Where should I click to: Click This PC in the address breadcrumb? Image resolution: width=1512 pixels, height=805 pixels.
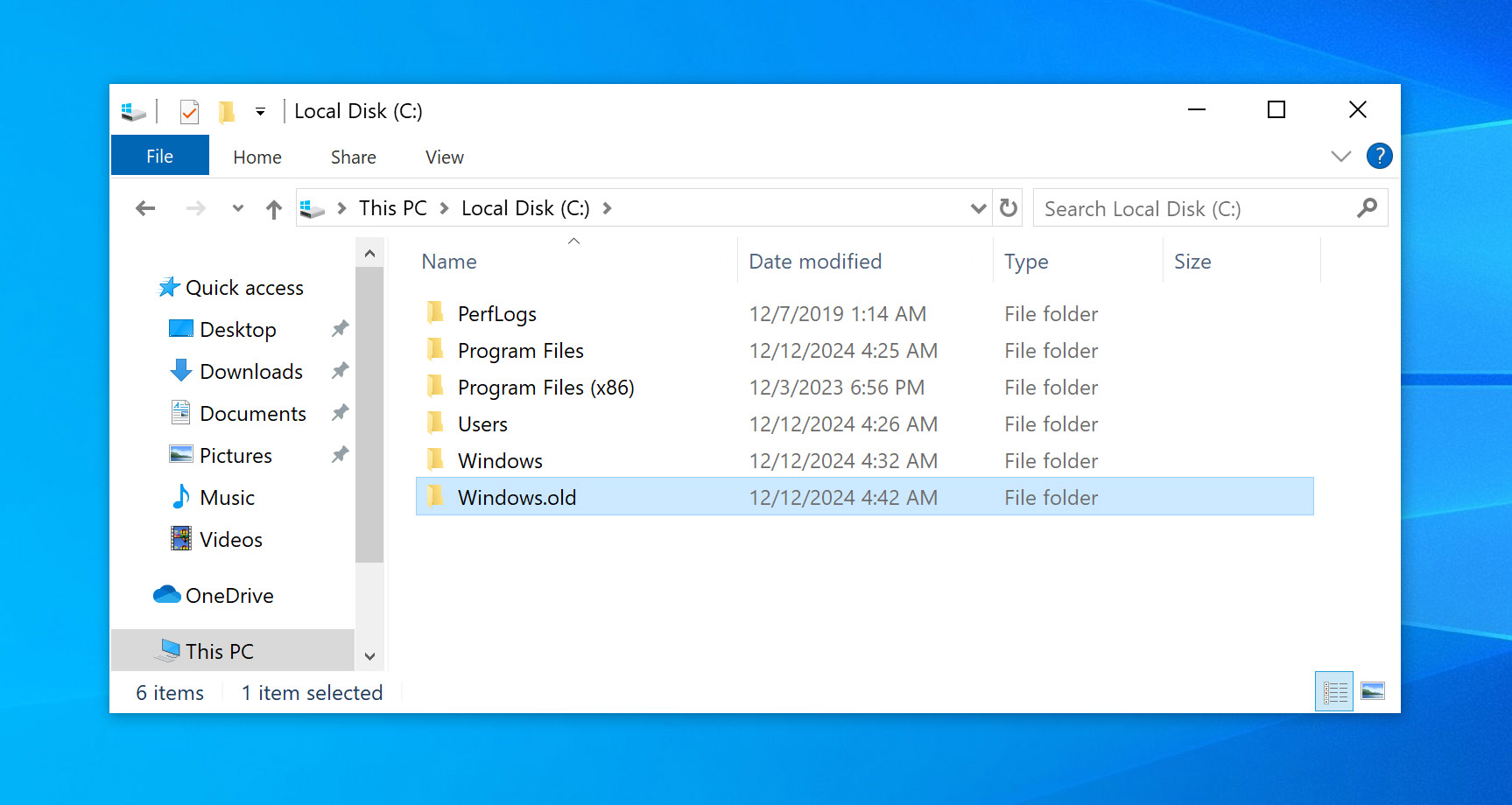tap(393, 208)
